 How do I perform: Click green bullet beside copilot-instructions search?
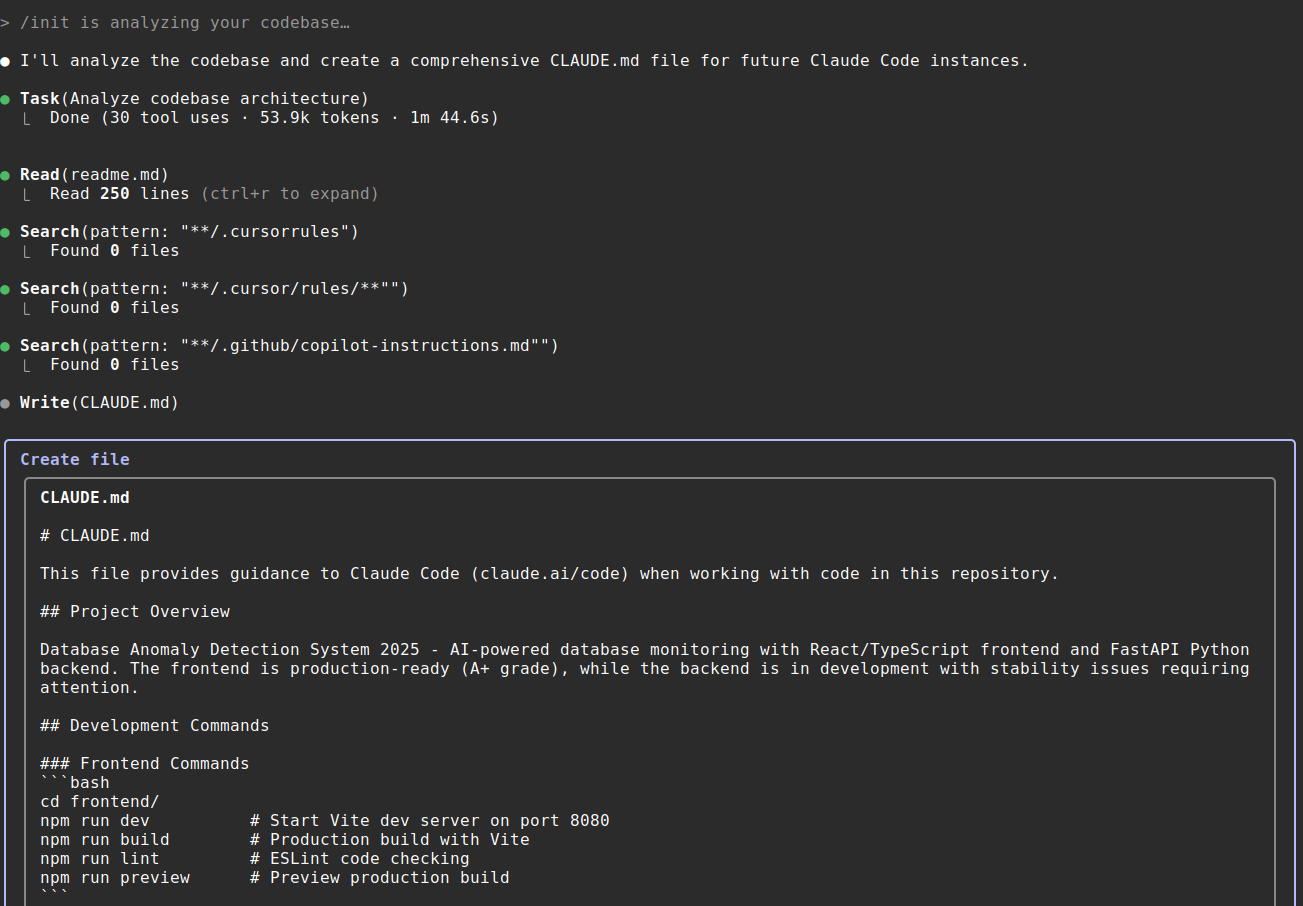click(x=5, y=346)
